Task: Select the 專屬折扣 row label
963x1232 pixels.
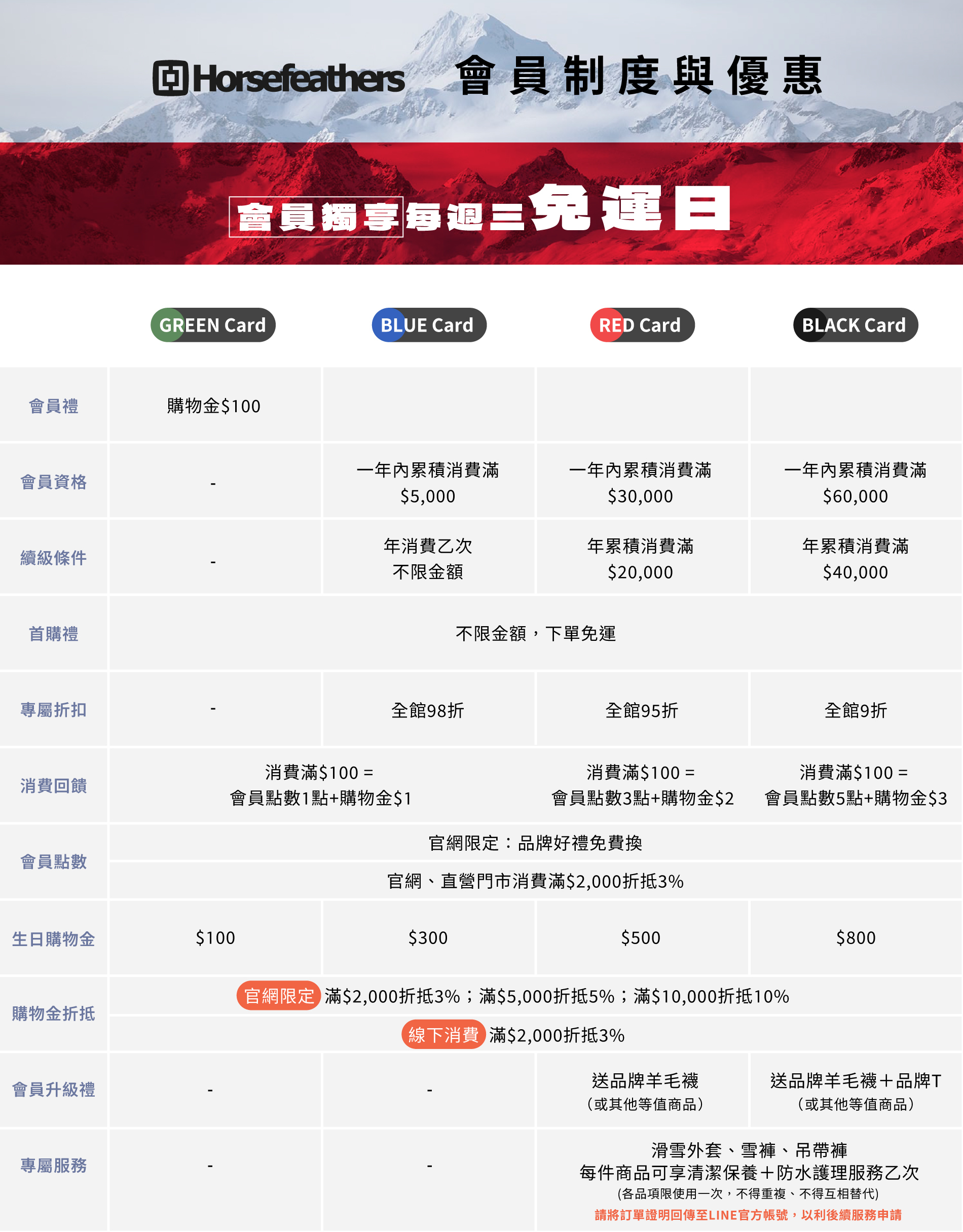Action: 54,710
